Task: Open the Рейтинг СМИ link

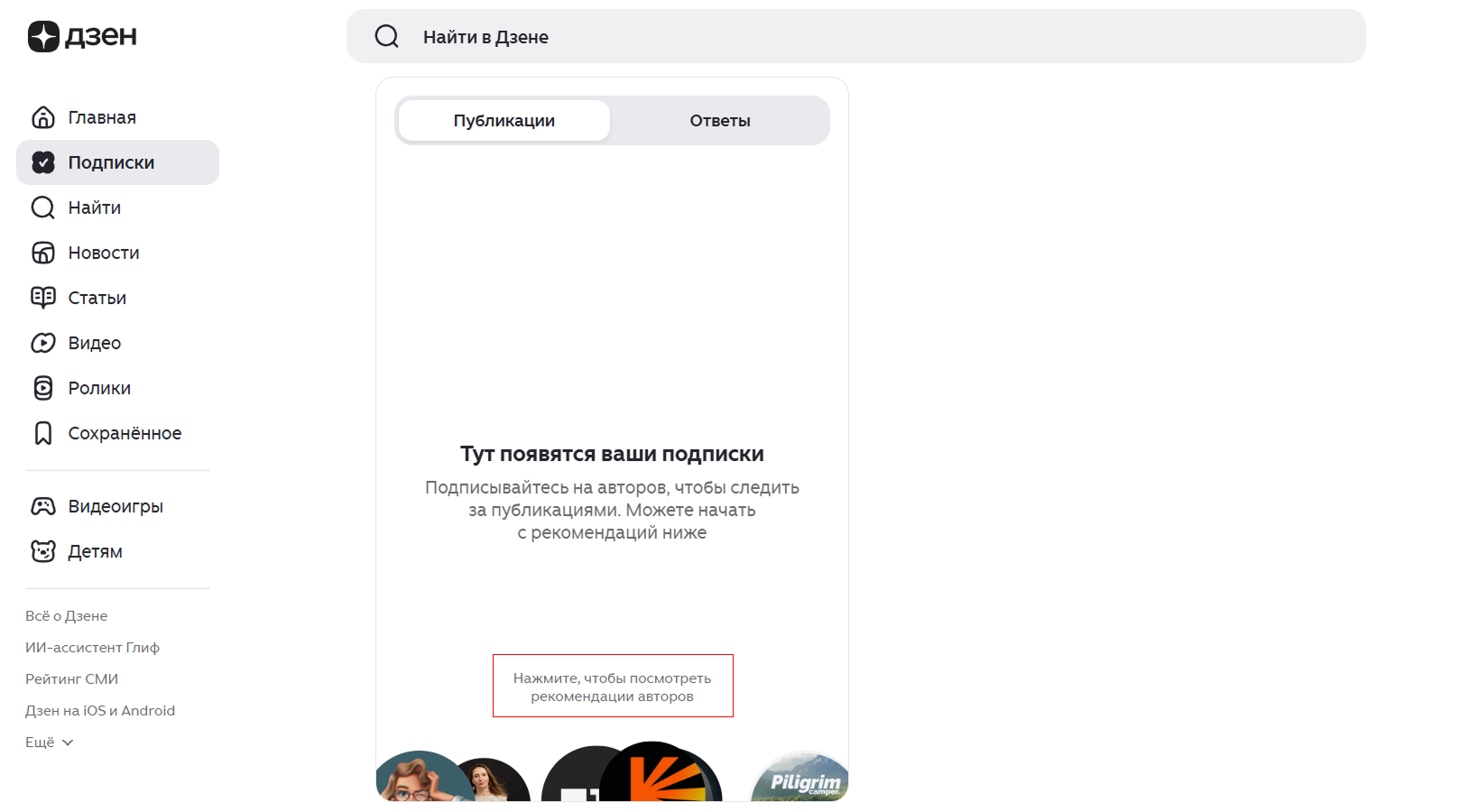Action: (72, 678)
